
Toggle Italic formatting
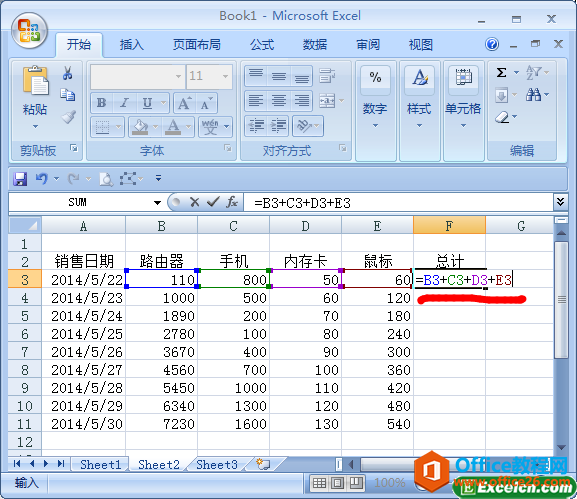point(124,103)
